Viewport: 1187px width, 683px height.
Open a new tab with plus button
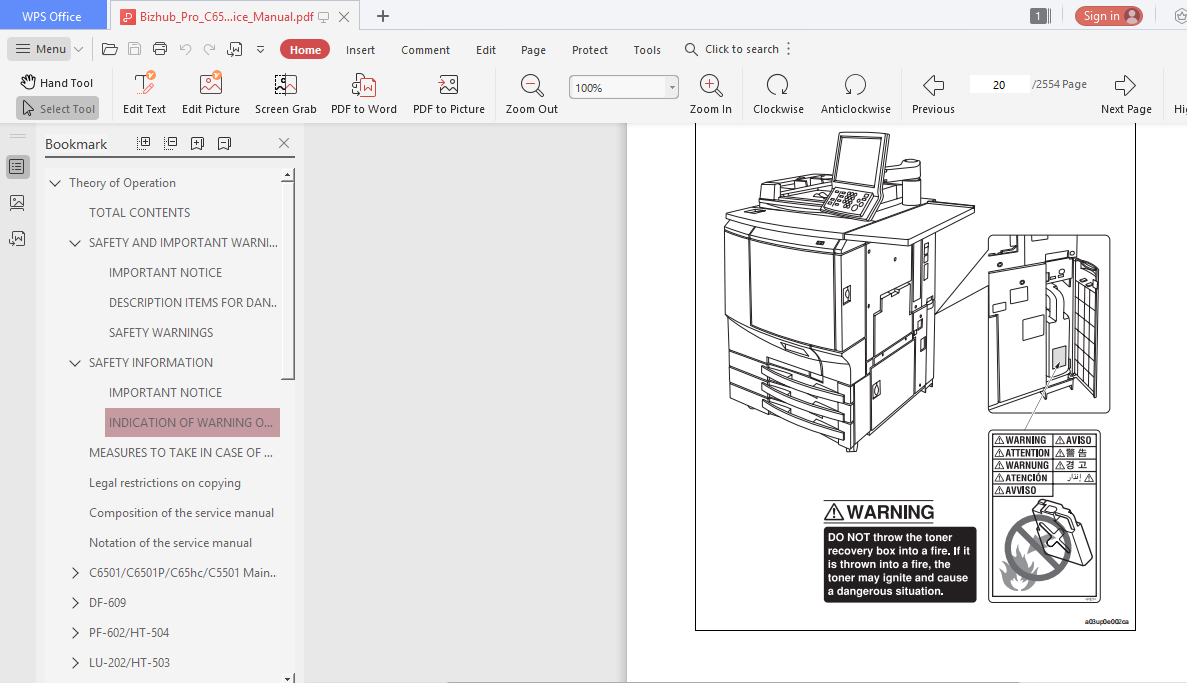click(383, 16)
